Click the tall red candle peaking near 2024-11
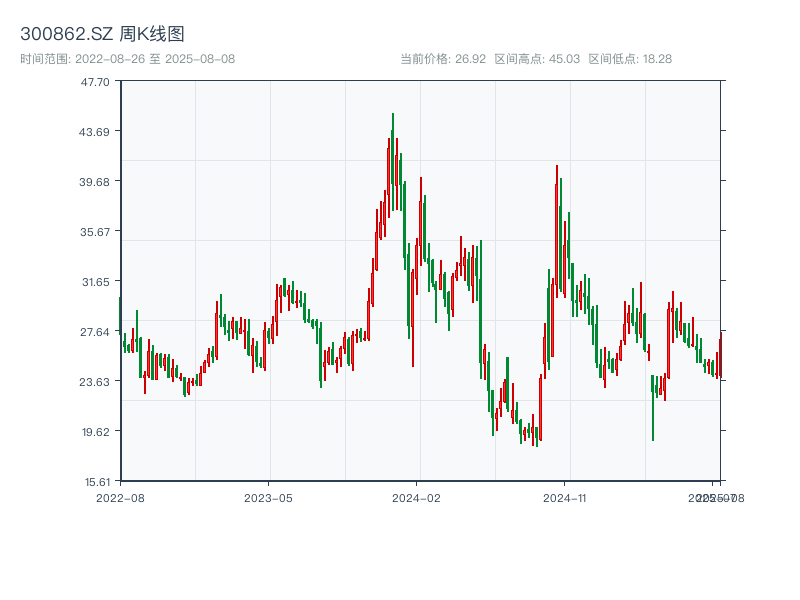Image resolution: width=800 pixels, height=600 pixels. pos(557,230)
